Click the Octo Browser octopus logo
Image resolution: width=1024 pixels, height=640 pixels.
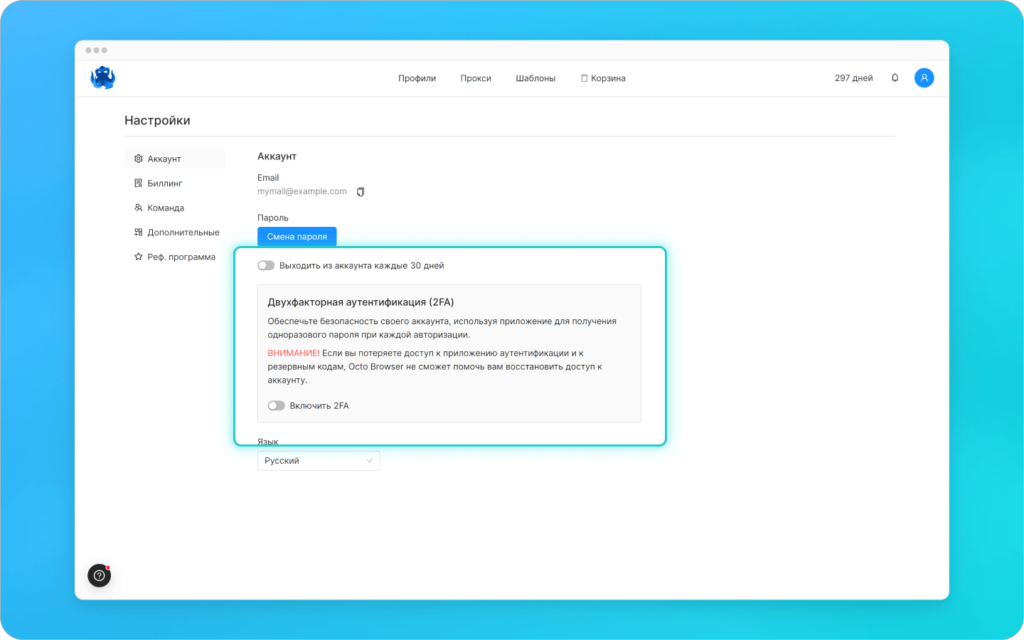tap(103, 78)
